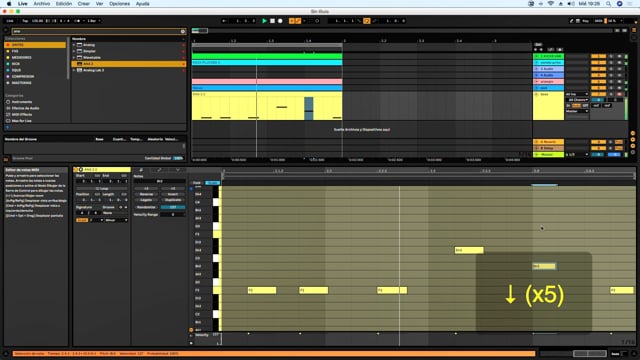Click the clear search icon in the browser
Image resolution: width=640 pixels, height=360 pixels.
coord(183,31)
